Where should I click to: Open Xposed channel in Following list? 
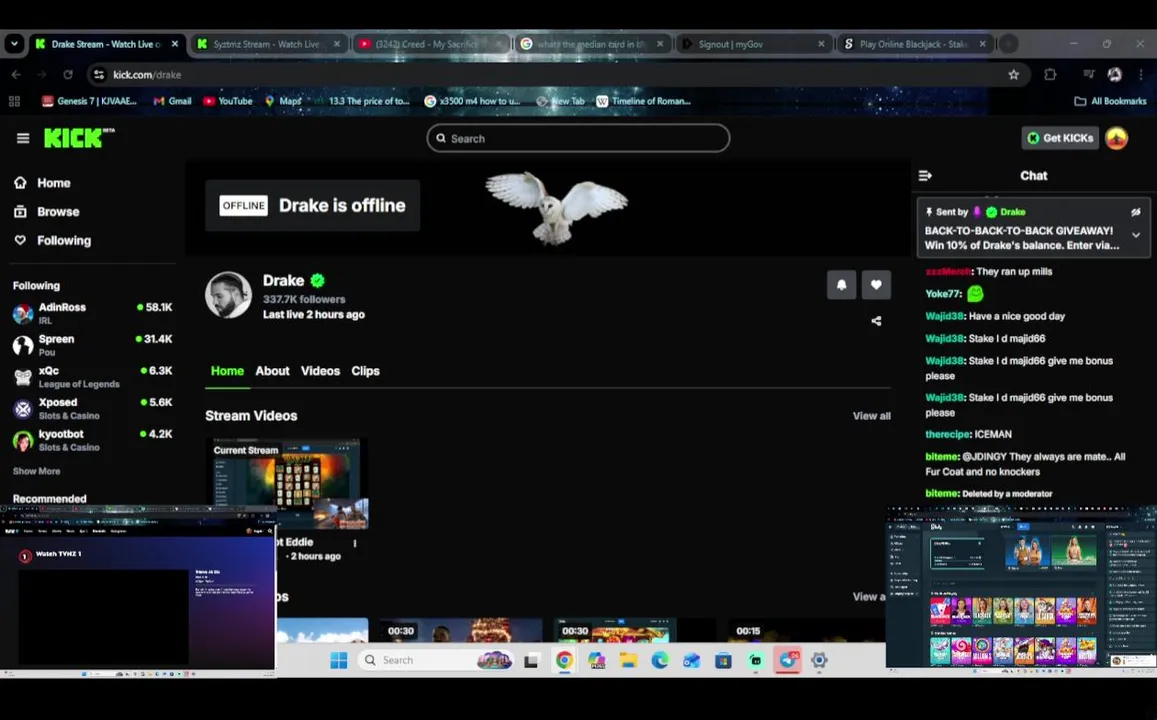point(93,408)
